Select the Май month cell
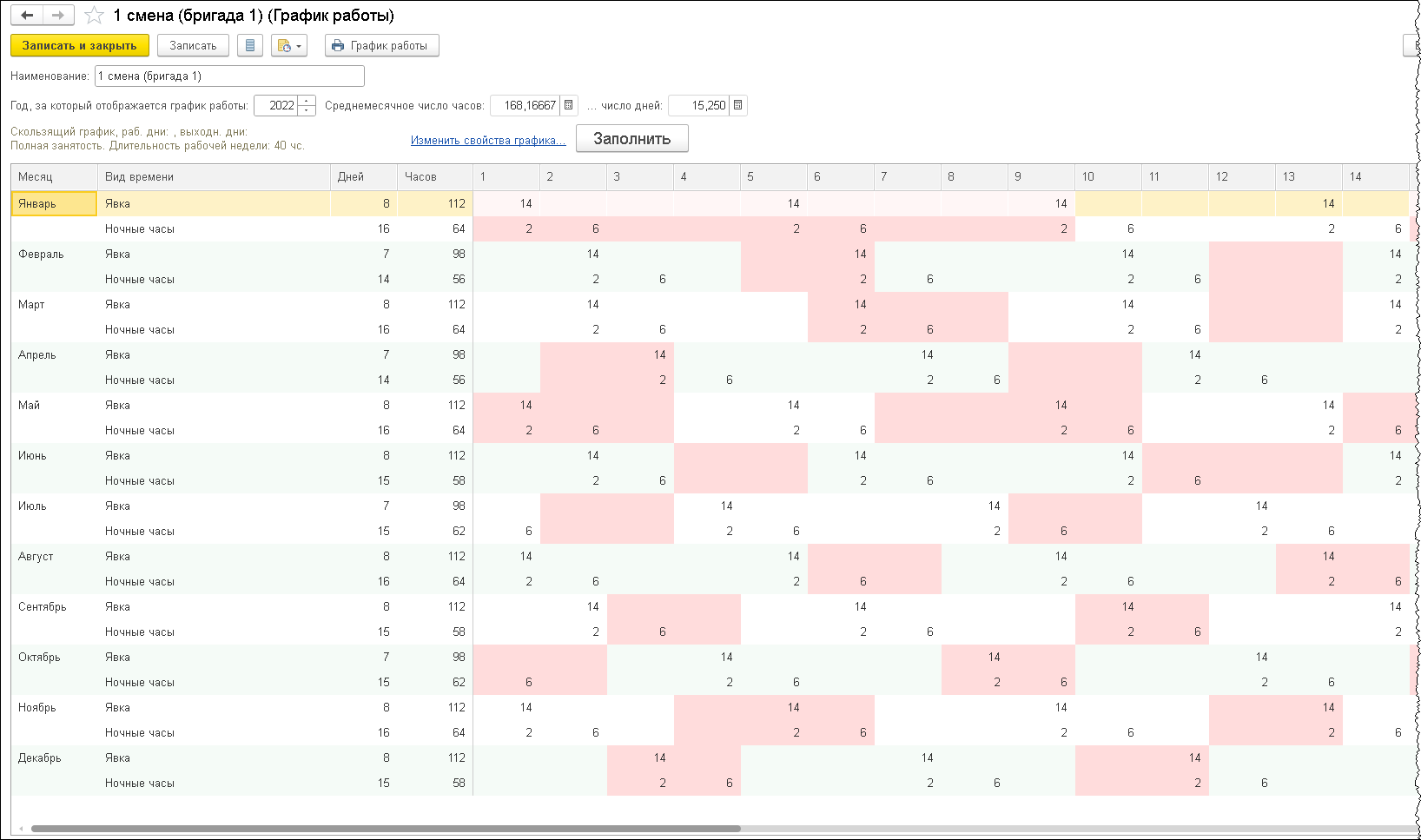This screenshot has width=1421, height=840. click(x=54, y=405)
